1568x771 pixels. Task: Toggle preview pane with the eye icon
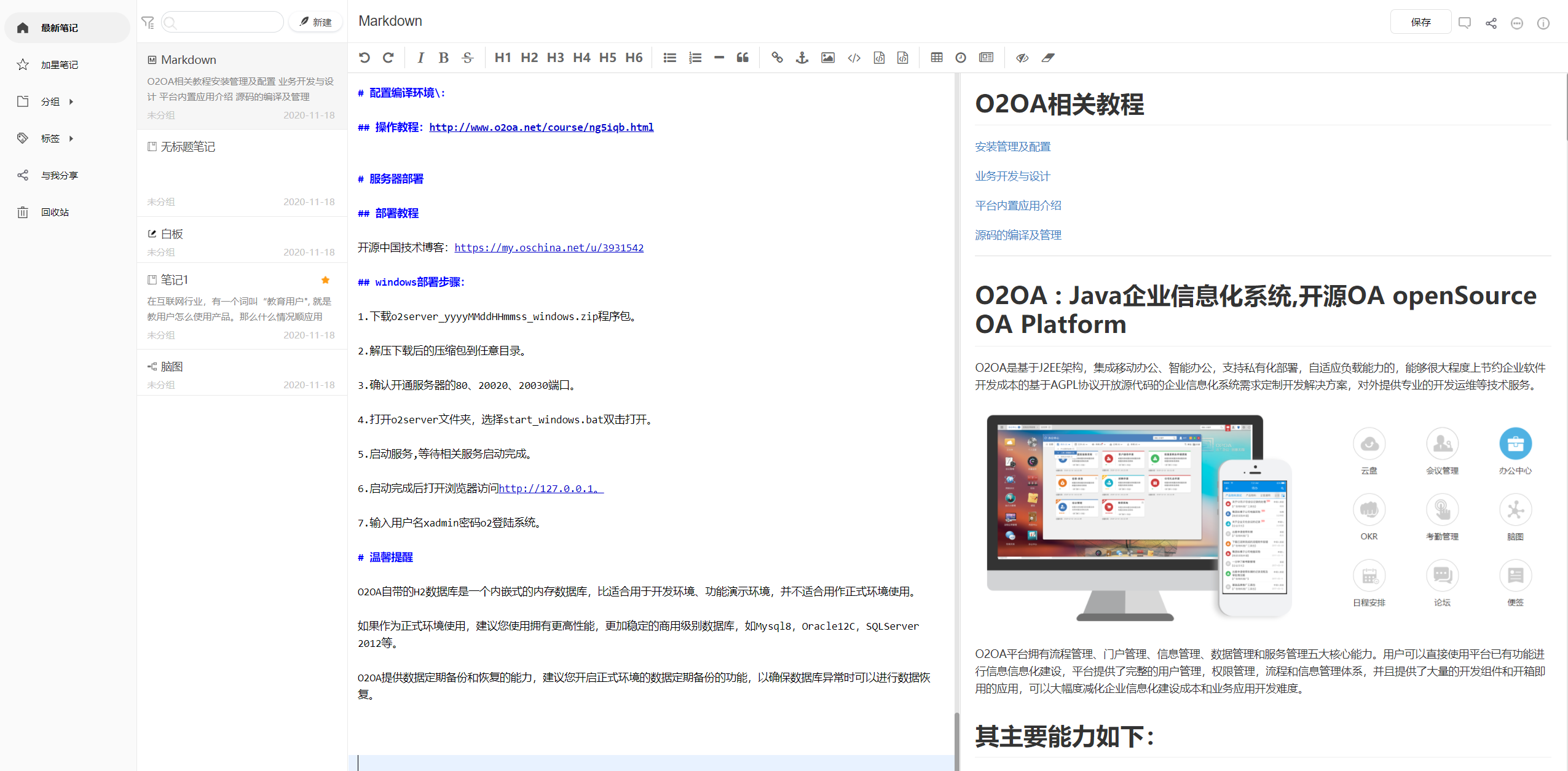point(1022,58)
